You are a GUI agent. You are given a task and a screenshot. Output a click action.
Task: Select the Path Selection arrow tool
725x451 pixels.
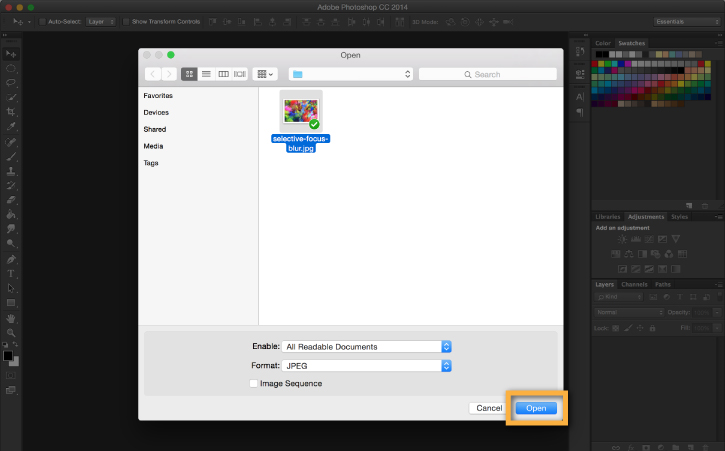[x=11, y=288]
